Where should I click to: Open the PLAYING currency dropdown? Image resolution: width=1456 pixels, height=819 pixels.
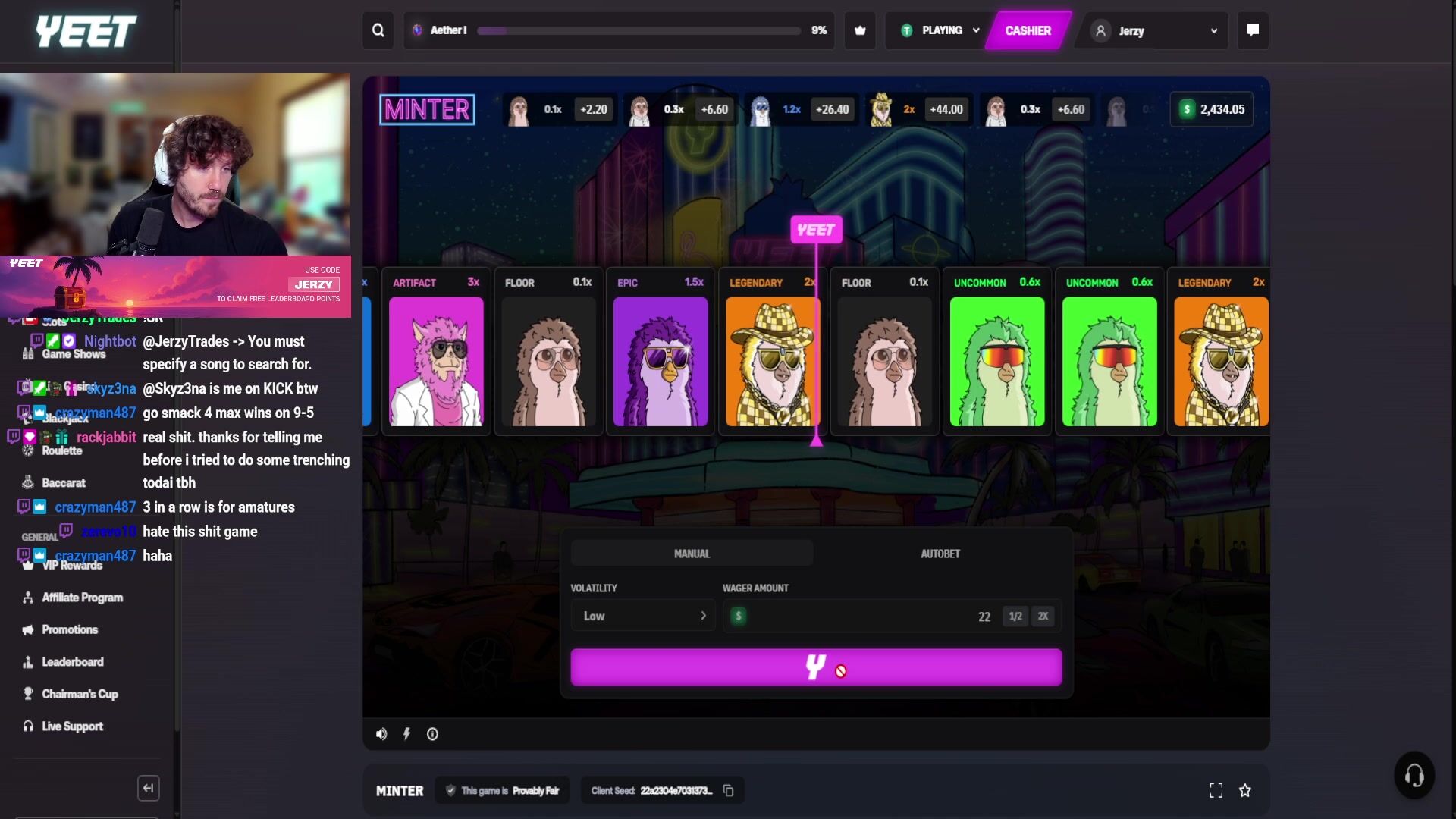940,30
